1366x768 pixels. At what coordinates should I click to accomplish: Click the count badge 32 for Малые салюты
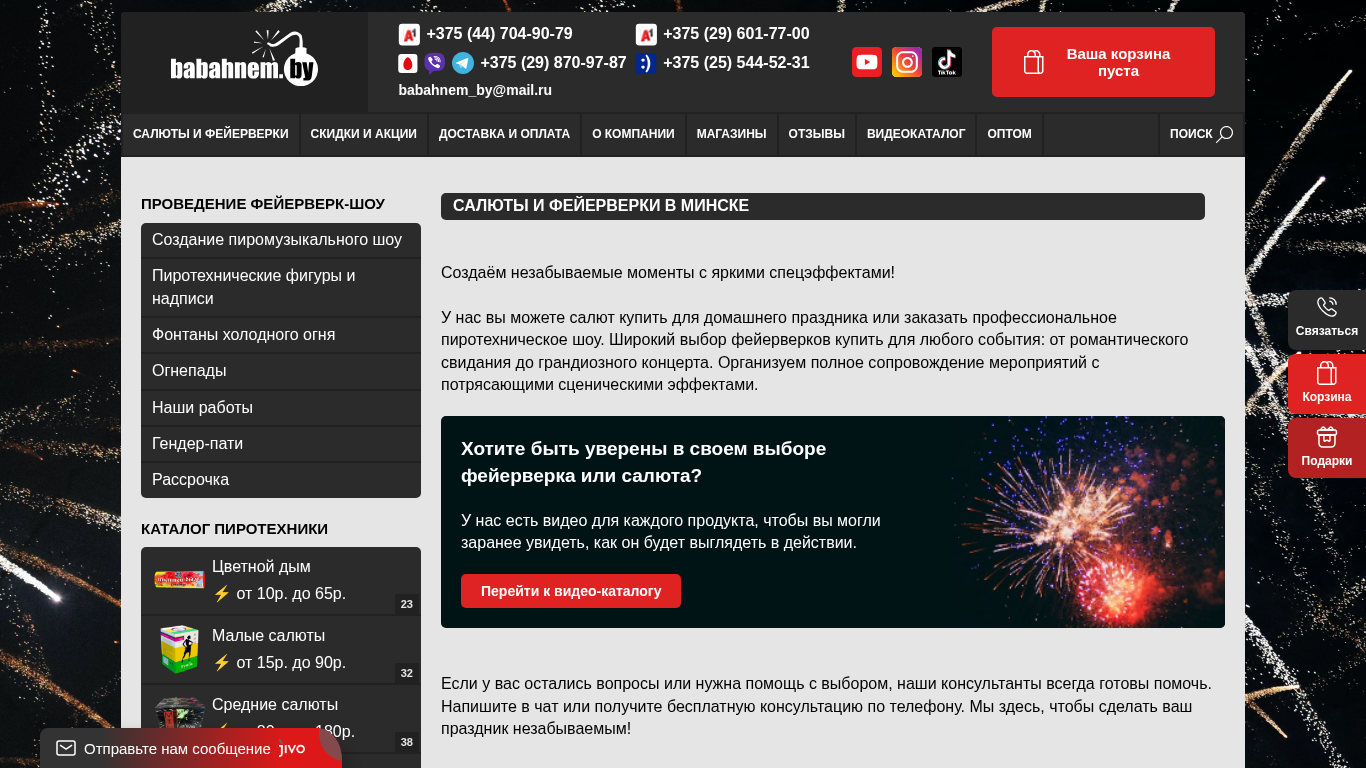coord(406,673)
